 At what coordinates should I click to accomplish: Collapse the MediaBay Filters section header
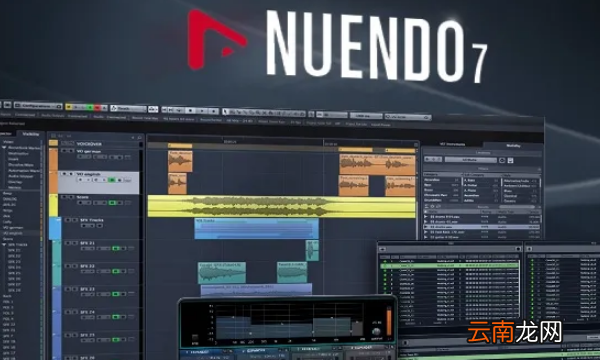[x=483, y=169]
